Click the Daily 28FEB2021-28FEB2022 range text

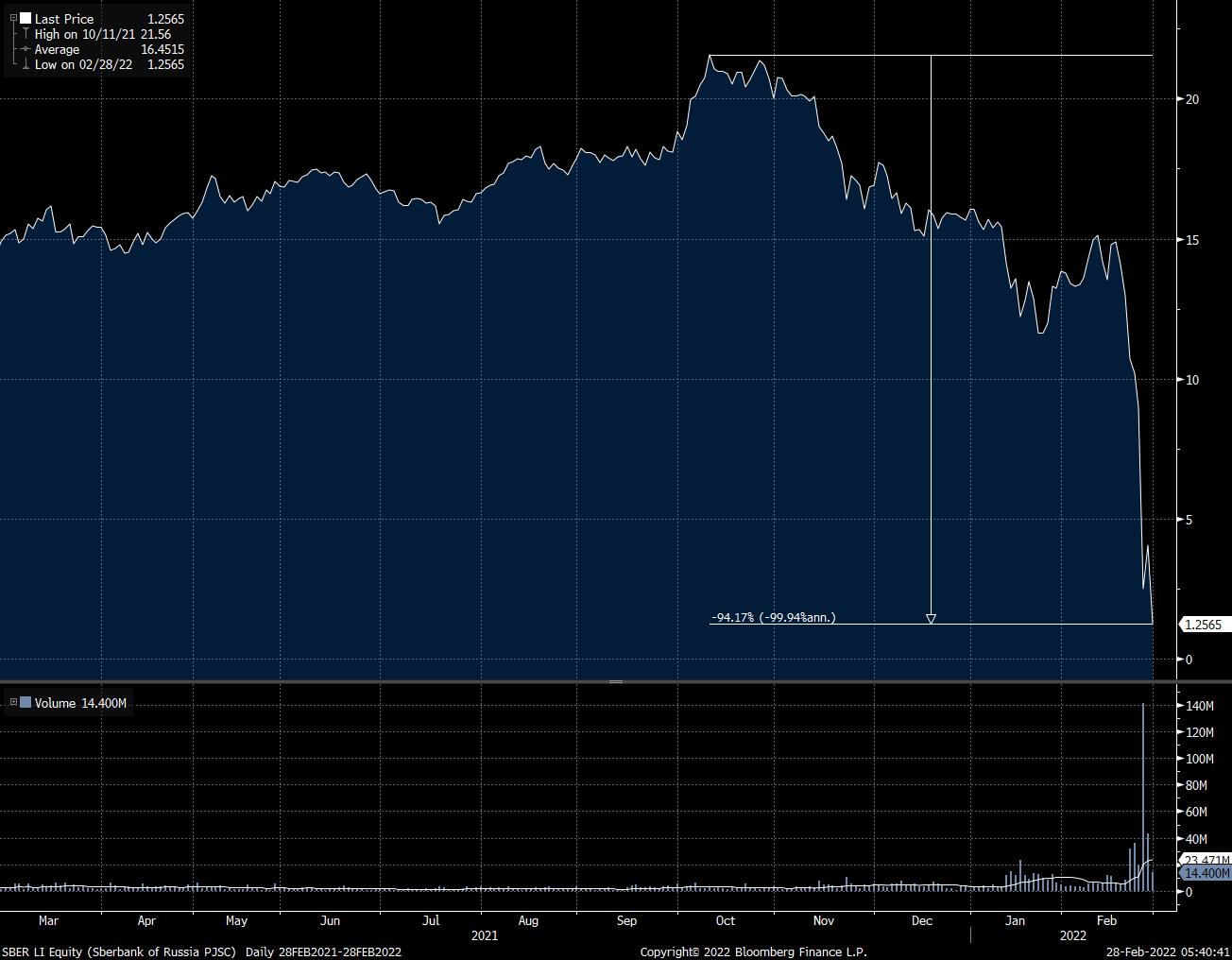pos(323,951)
